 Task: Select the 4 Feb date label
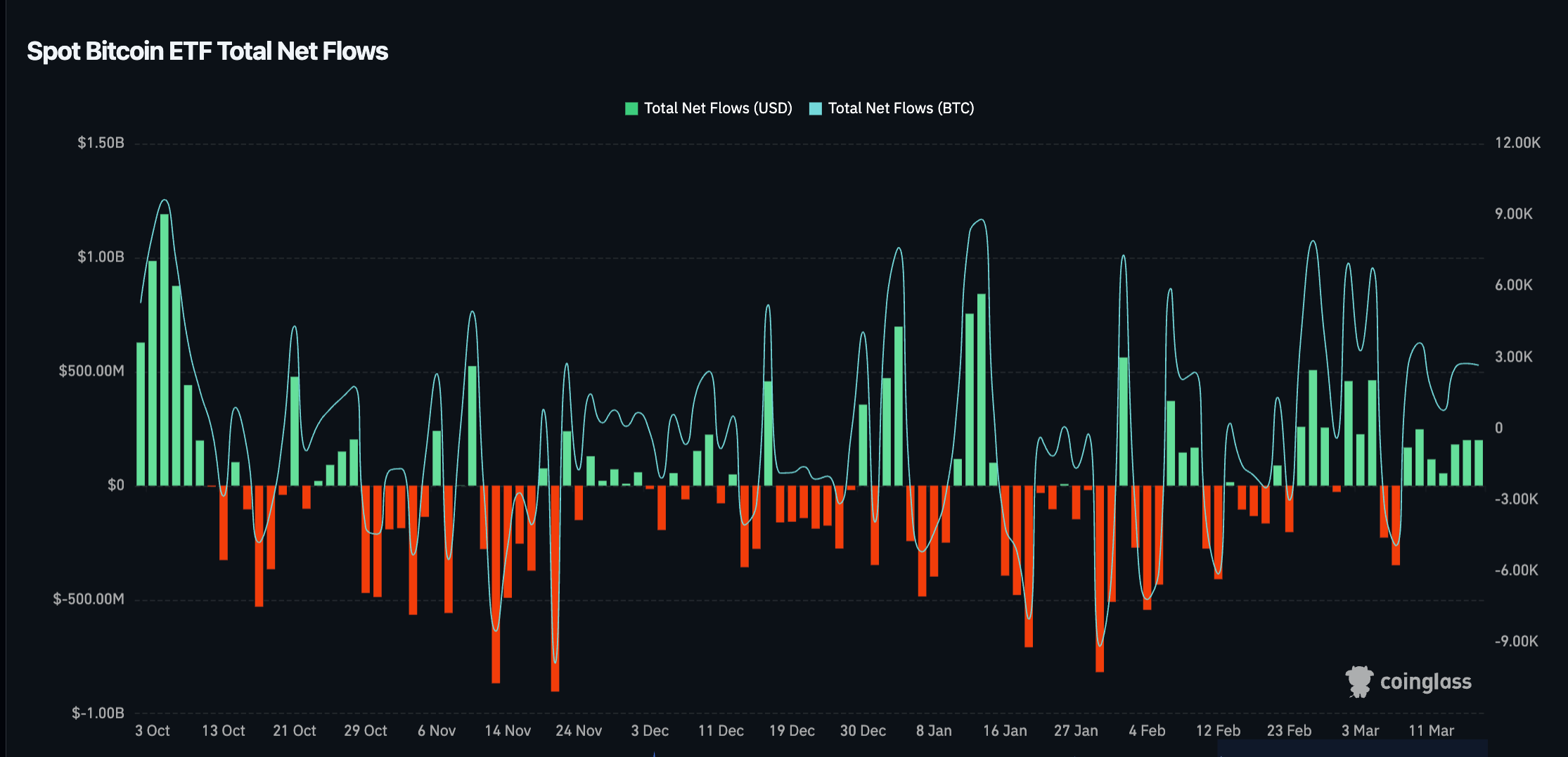(1146, 731)
